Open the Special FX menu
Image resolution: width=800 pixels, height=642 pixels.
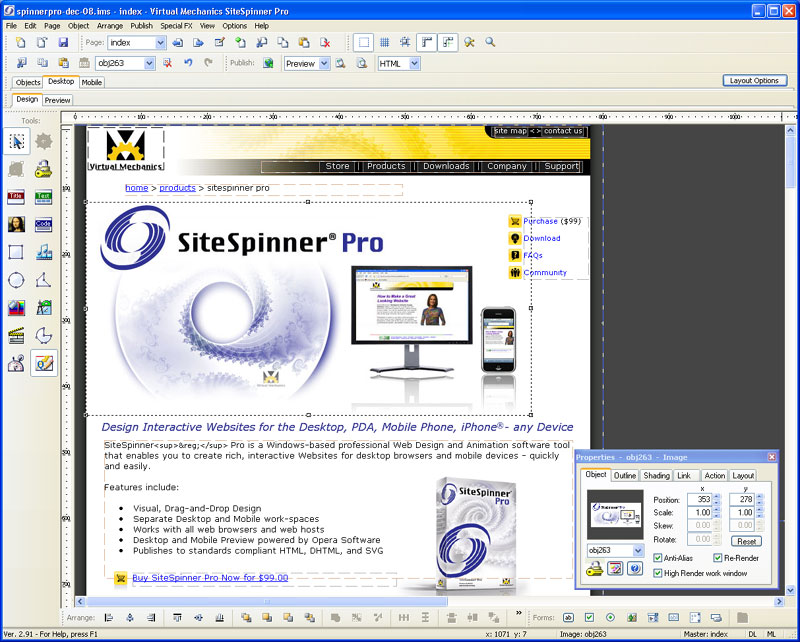coord(176,26)
